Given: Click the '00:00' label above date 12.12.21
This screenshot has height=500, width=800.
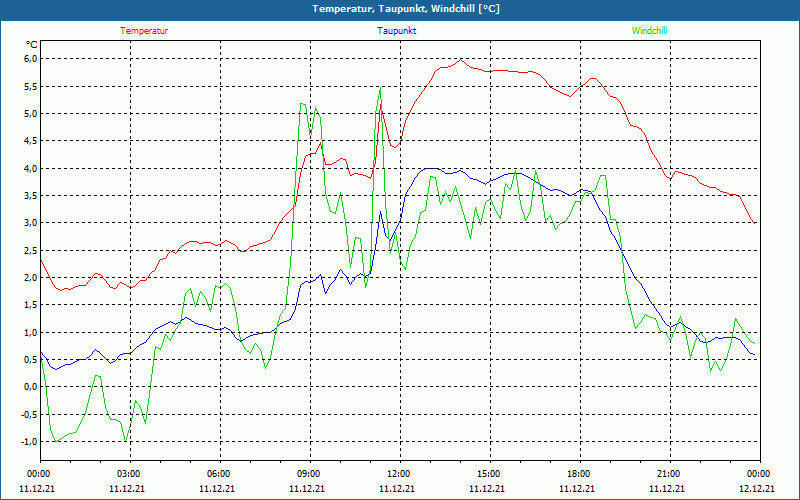Looking at the screenshot, I should [760, 474].
